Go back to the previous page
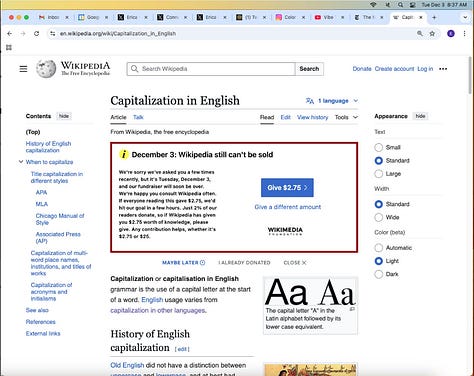The width and height of the screenshot is (474, 376). tap(9, 34)
